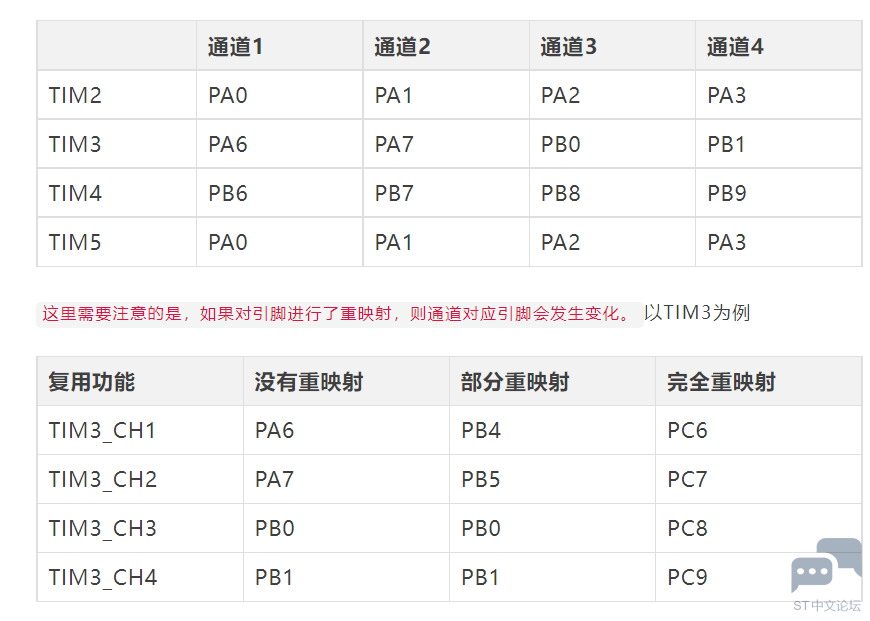Click the 完全重映射 column header
870x621 pixels.
pyautogui.click(x=721, y=382)
